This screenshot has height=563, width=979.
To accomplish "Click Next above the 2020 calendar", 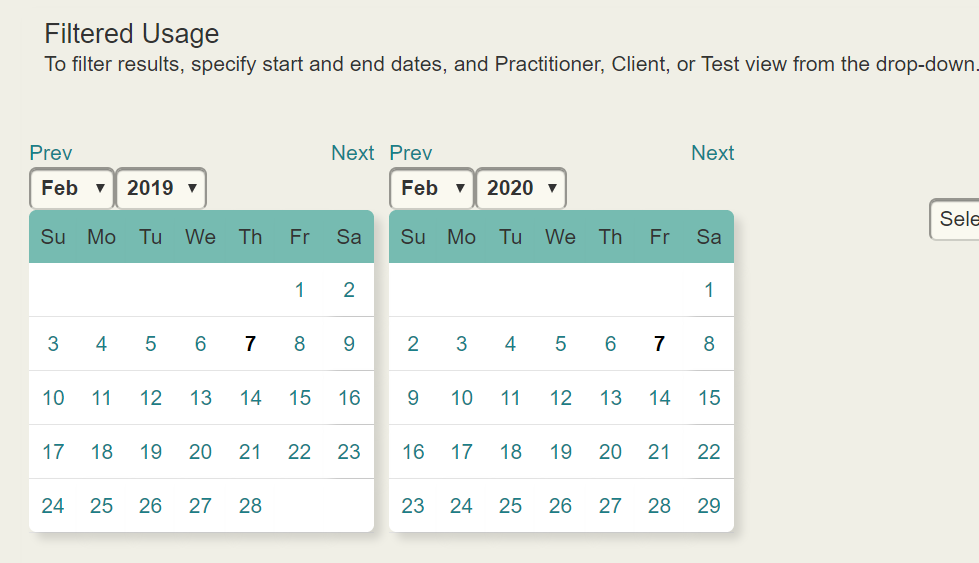I will [x=712, y=153].
